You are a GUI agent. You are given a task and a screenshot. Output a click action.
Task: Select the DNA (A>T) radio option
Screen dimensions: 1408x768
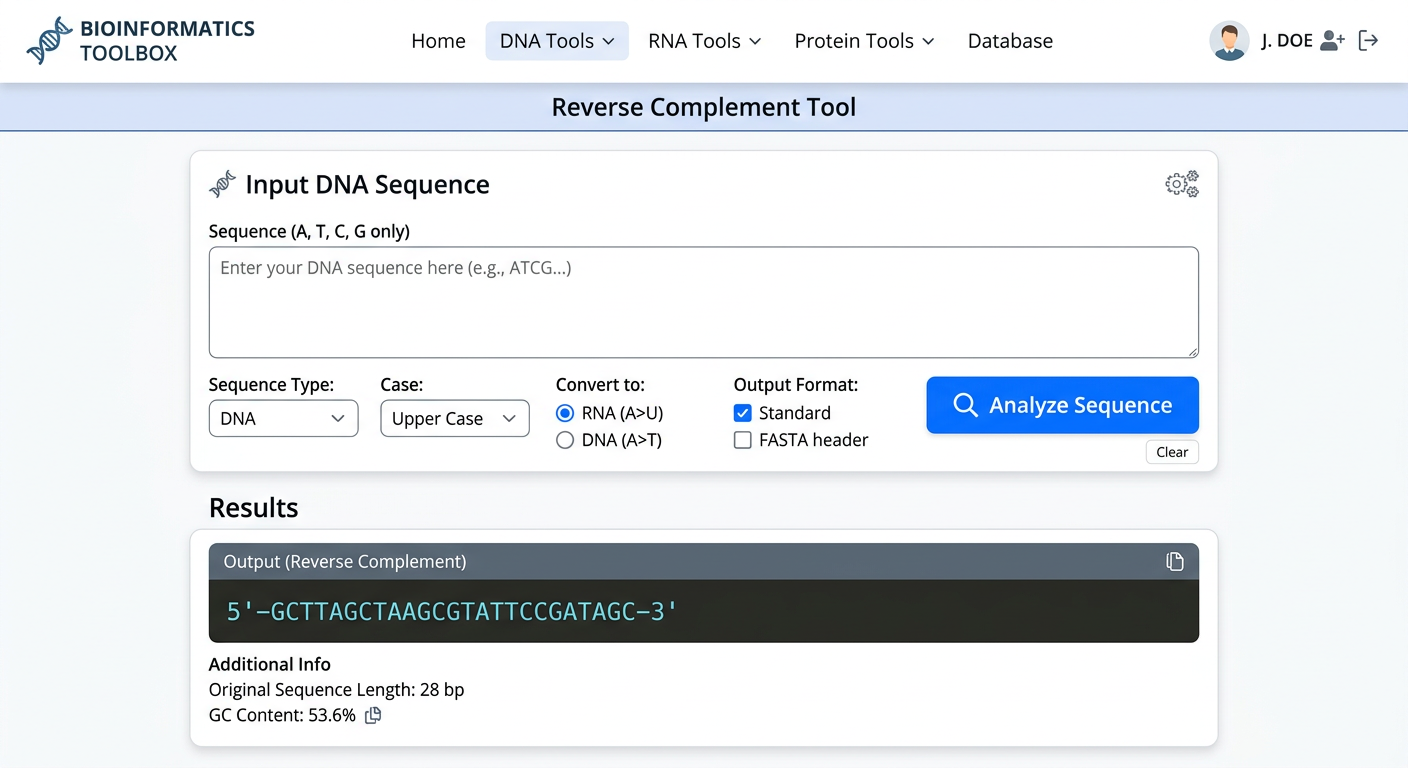pyautogui.click(x=565, y=440)
